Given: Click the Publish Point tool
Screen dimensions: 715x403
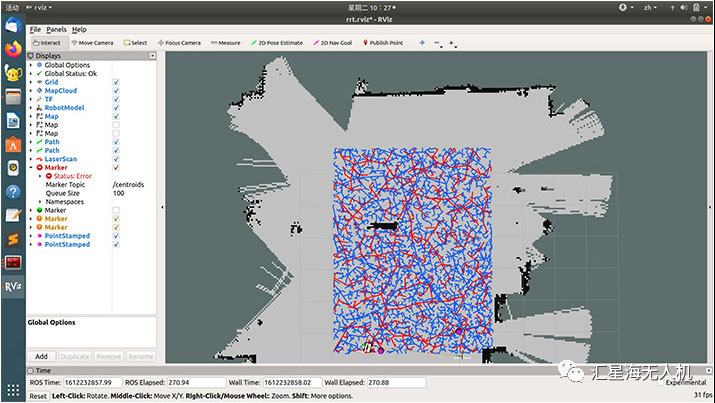Looking at the screenshot, I should [383, 43].
